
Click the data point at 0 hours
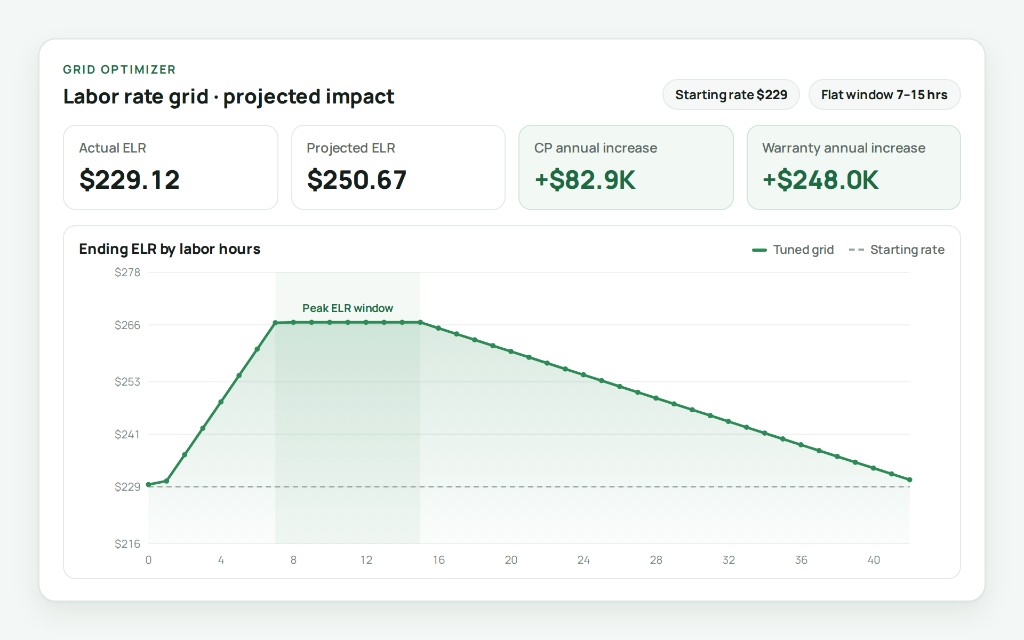coord(149,485)
